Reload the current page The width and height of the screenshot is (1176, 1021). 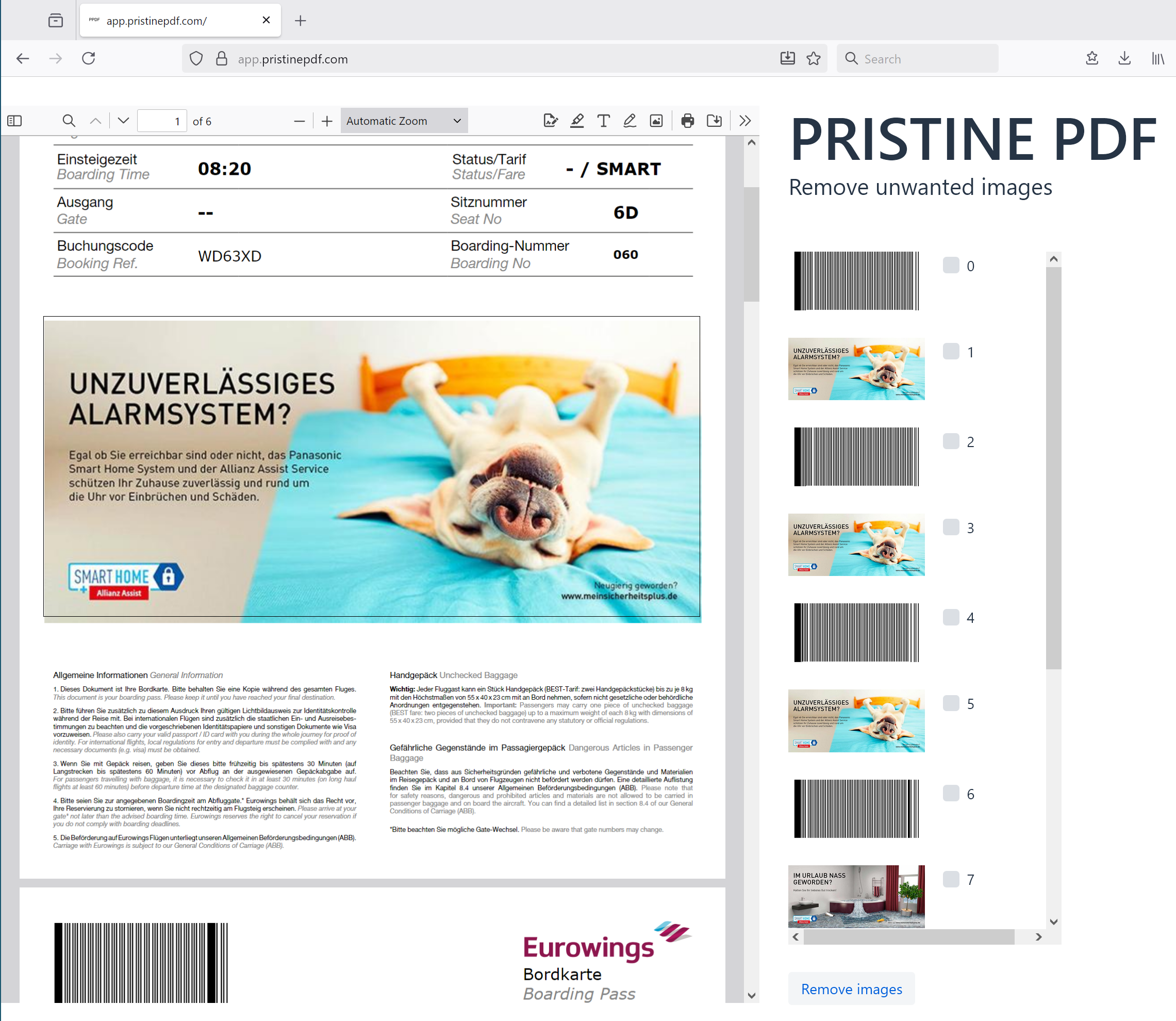point(88,59)
